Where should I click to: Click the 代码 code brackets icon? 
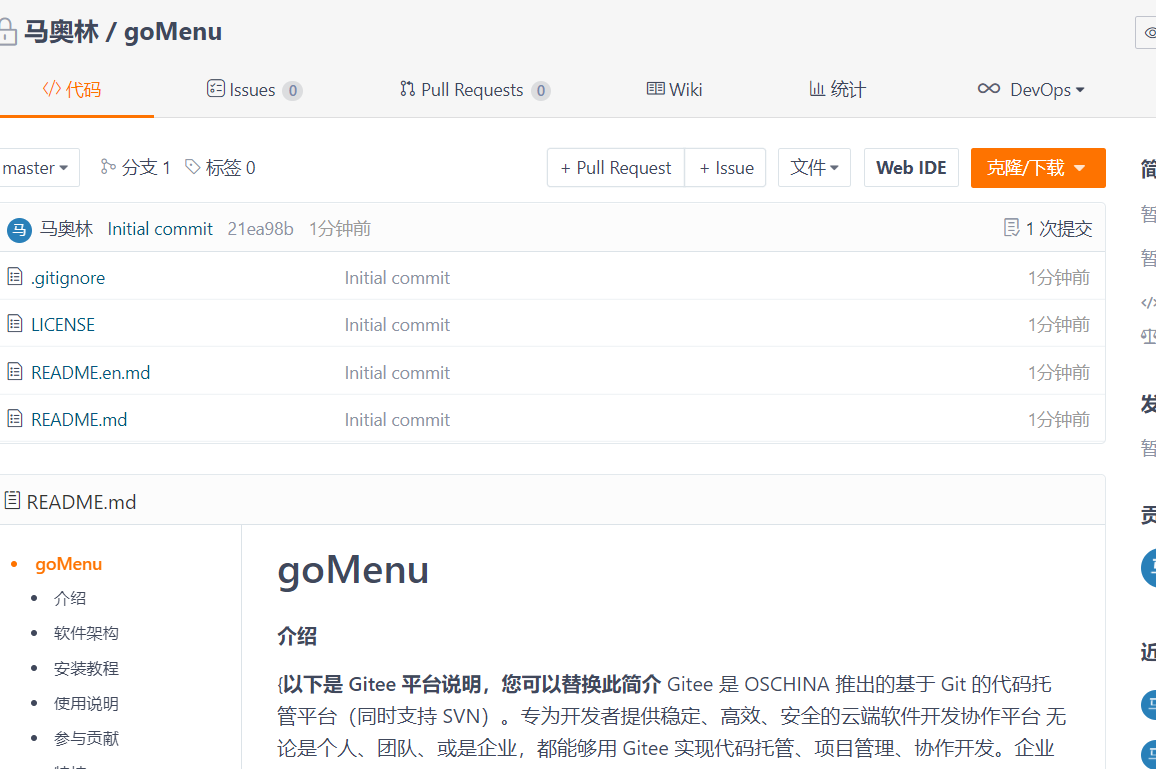tap(51, 88)
